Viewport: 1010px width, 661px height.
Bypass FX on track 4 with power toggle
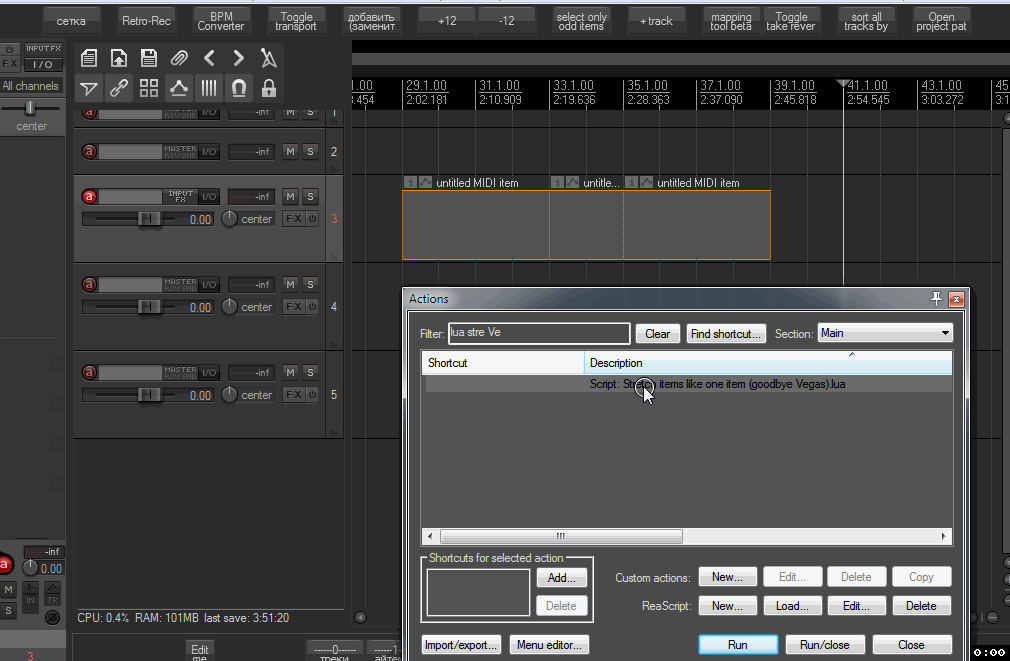[x=312, y=307]
